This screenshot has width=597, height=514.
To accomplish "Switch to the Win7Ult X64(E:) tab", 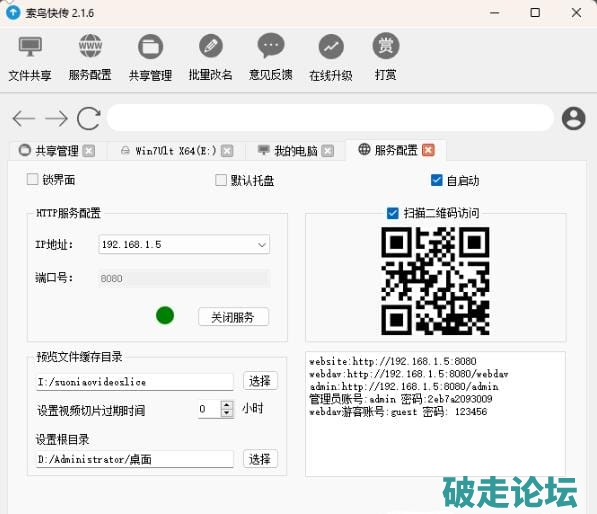I will 177,151.
